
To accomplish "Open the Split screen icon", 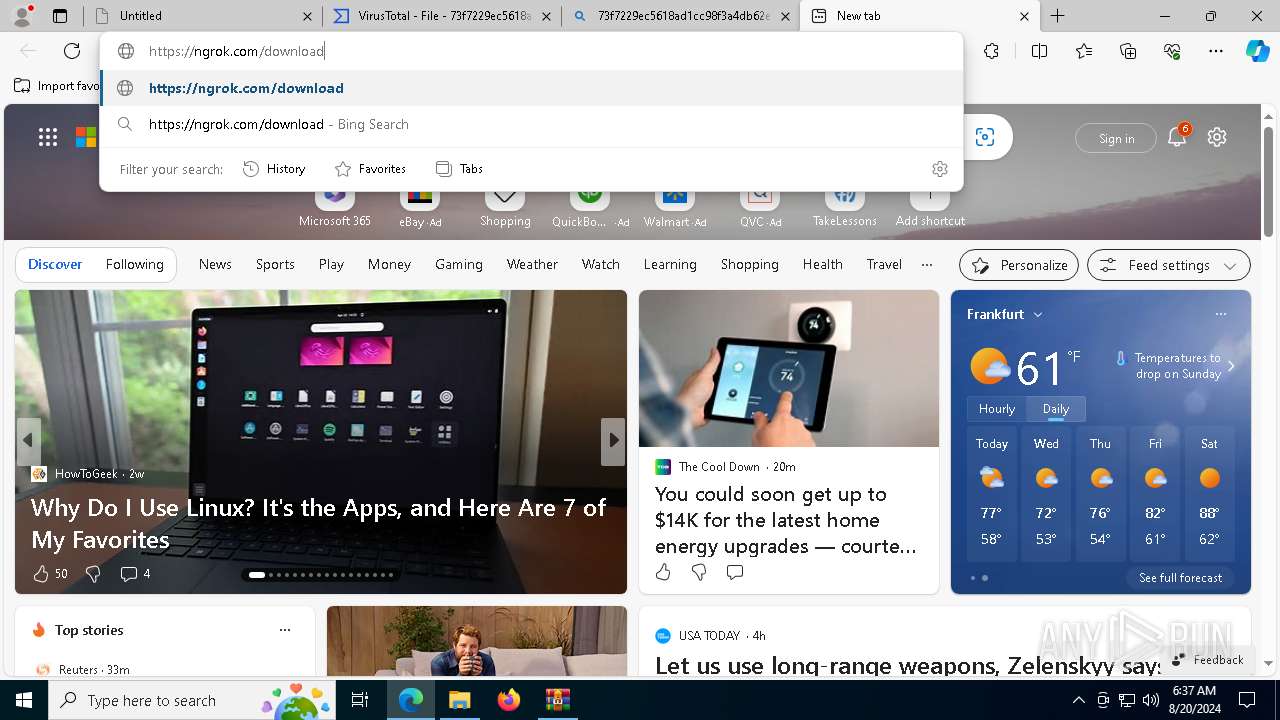I will coord(1039,51).
